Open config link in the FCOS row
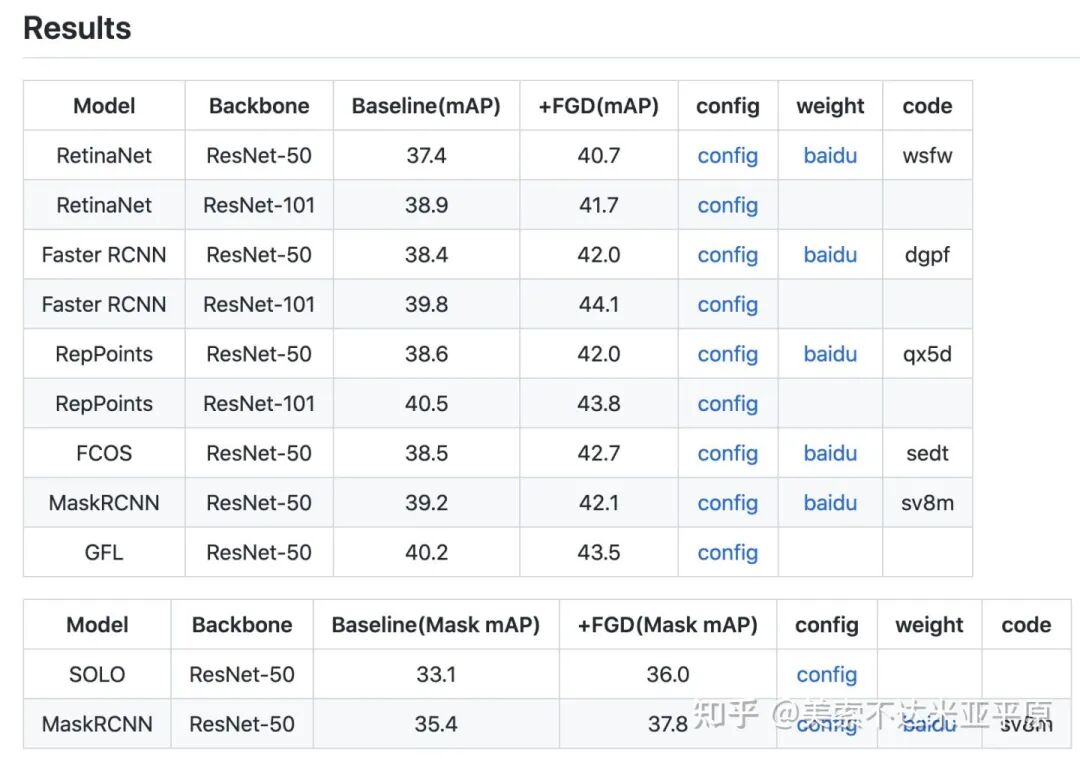The width and height of the screenshot is (1080, 759). coord(727,453)
